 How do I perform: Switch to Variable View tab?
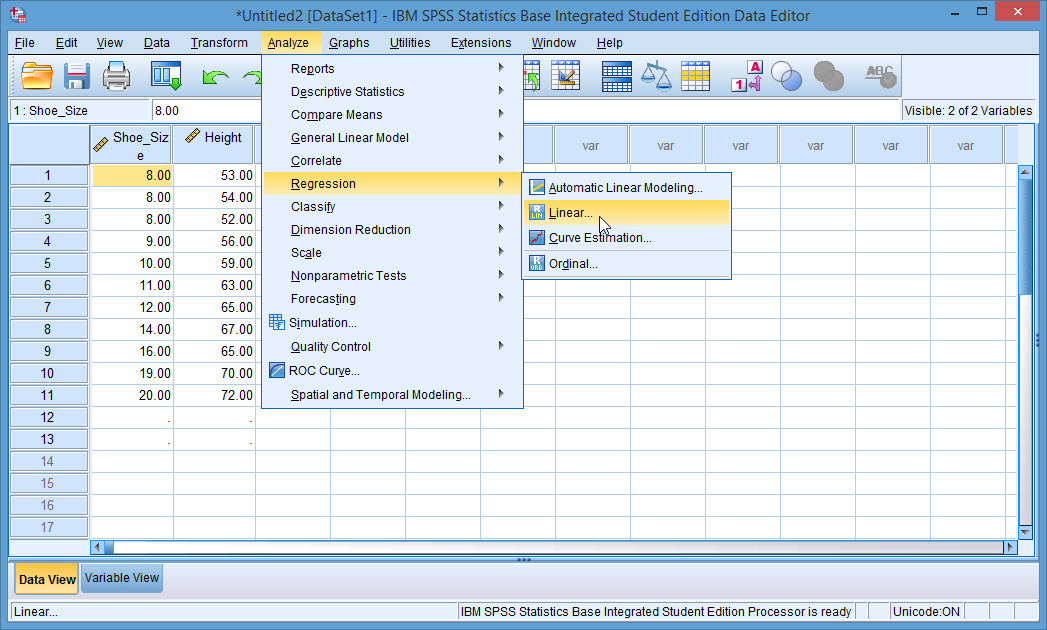pos(122,578)
